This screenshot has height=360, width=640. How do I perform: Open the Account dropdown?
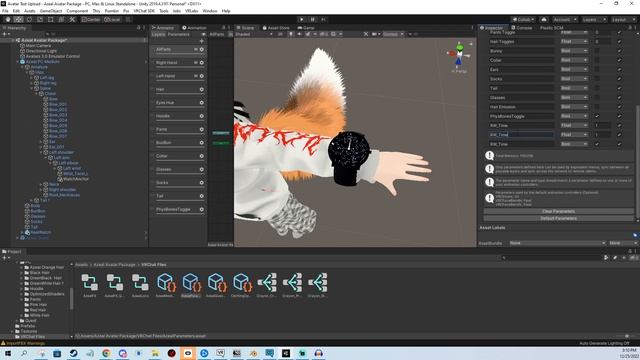click(x=564, y=19)
